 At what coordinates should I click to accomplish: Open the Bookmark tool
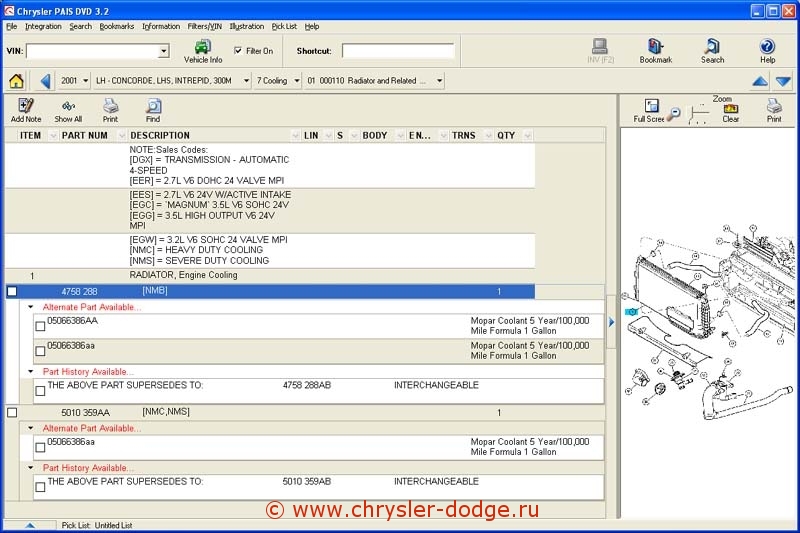point(656,51)
